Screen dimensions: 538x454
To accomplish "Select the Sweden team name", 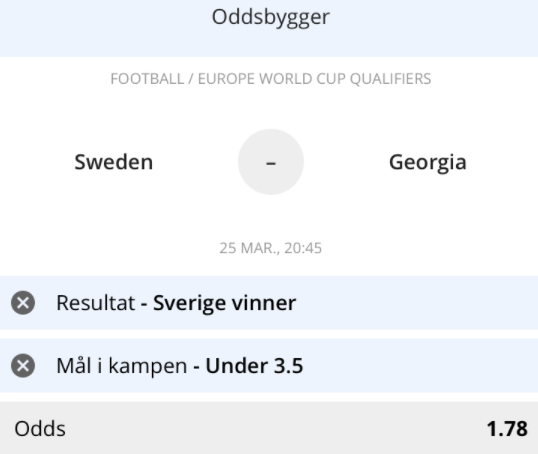I will pyautogui.click(x=114, y=162).
